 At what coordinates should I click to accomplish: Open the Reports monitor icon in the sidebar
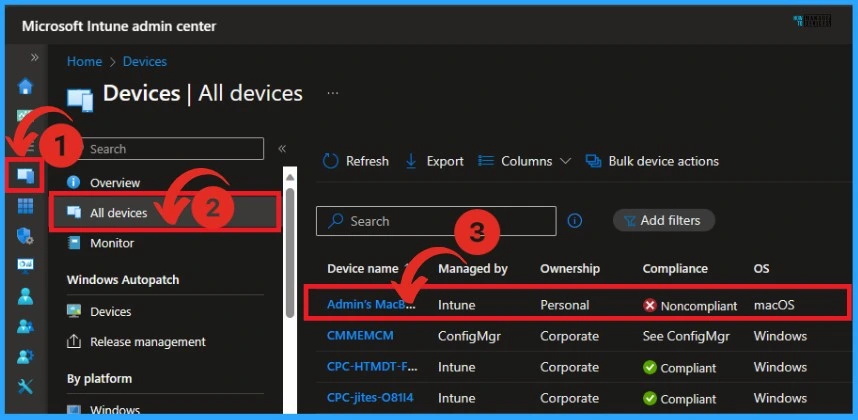click(x=25, y=266)
